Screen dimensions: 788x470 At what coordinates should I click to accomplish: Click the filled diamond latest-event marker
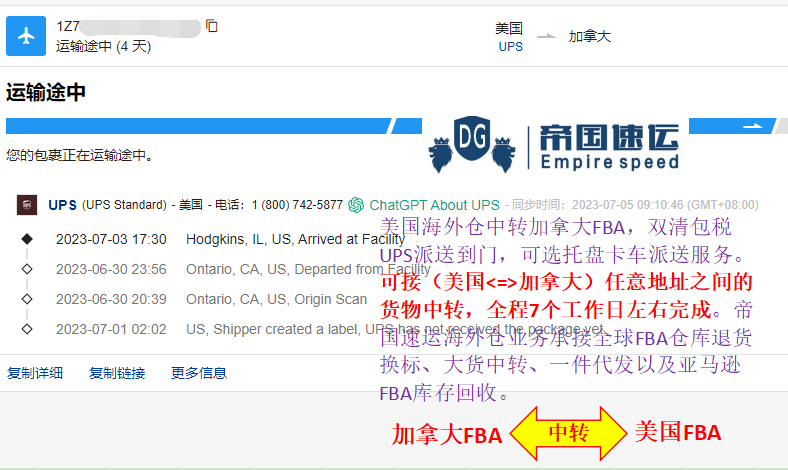[x=27, y=239]
